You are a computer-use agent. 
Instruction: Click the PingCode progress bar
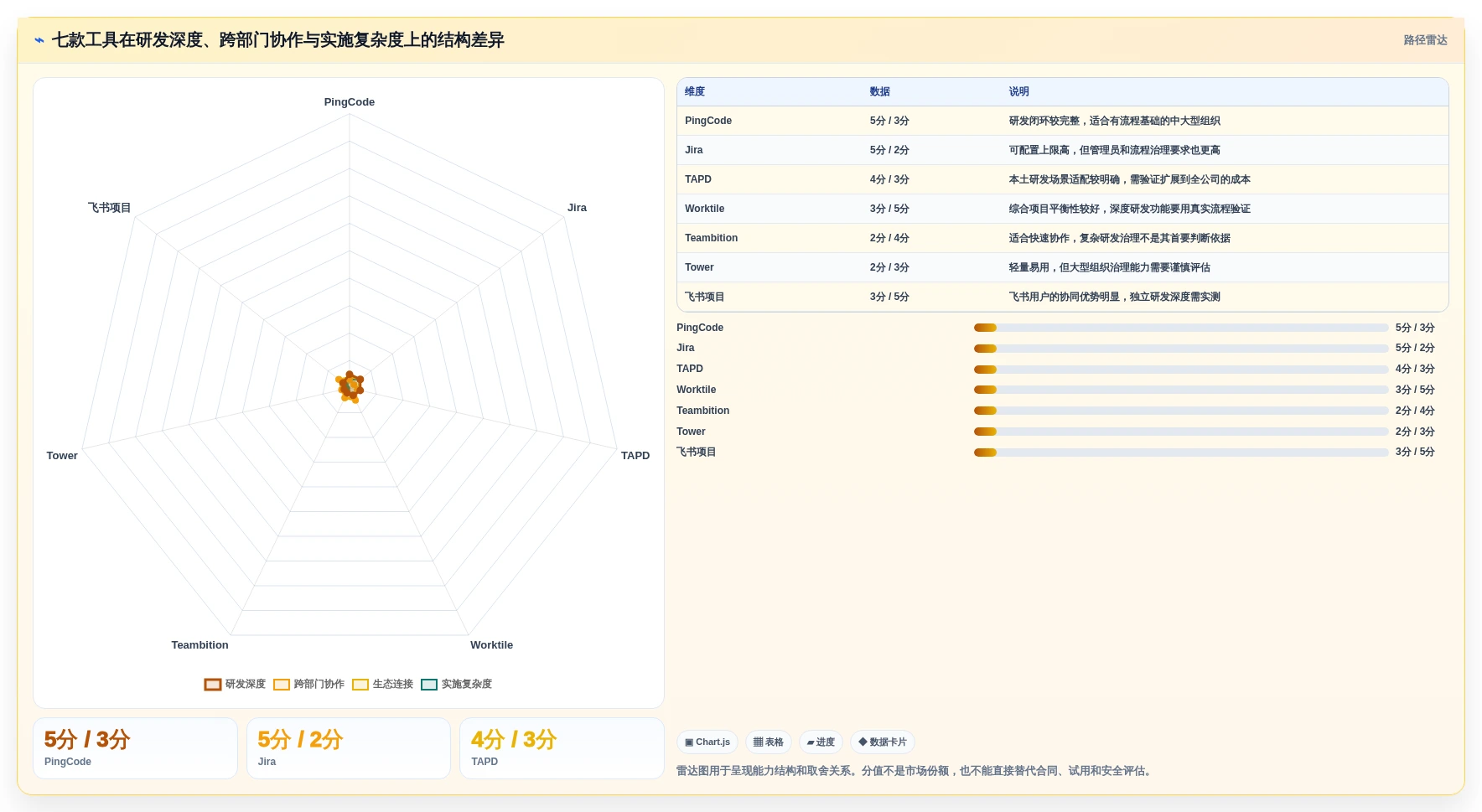point(1181,328)
